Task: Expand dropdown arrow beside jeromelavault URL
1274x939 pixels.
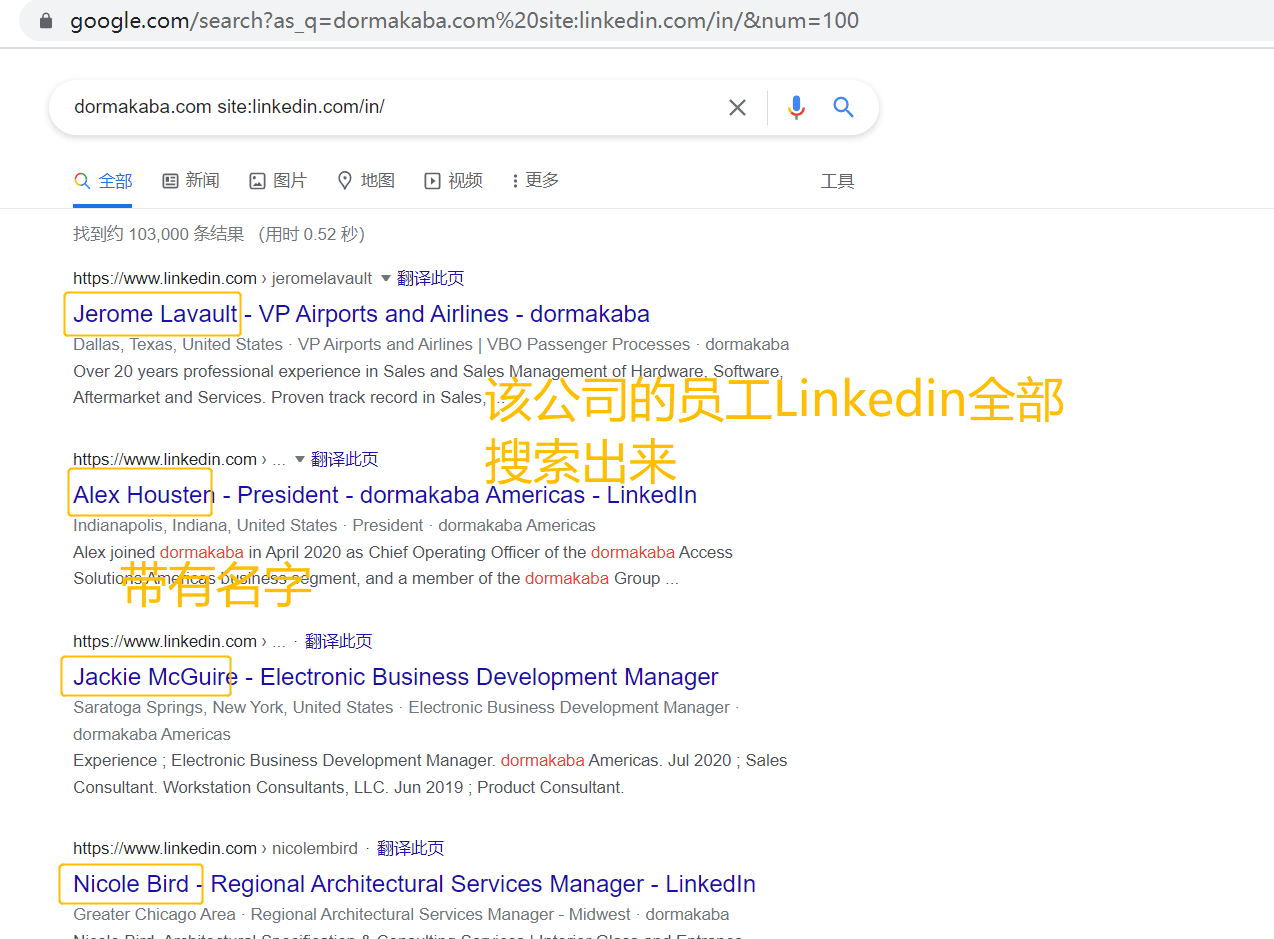Action: [x=386, y=278]
